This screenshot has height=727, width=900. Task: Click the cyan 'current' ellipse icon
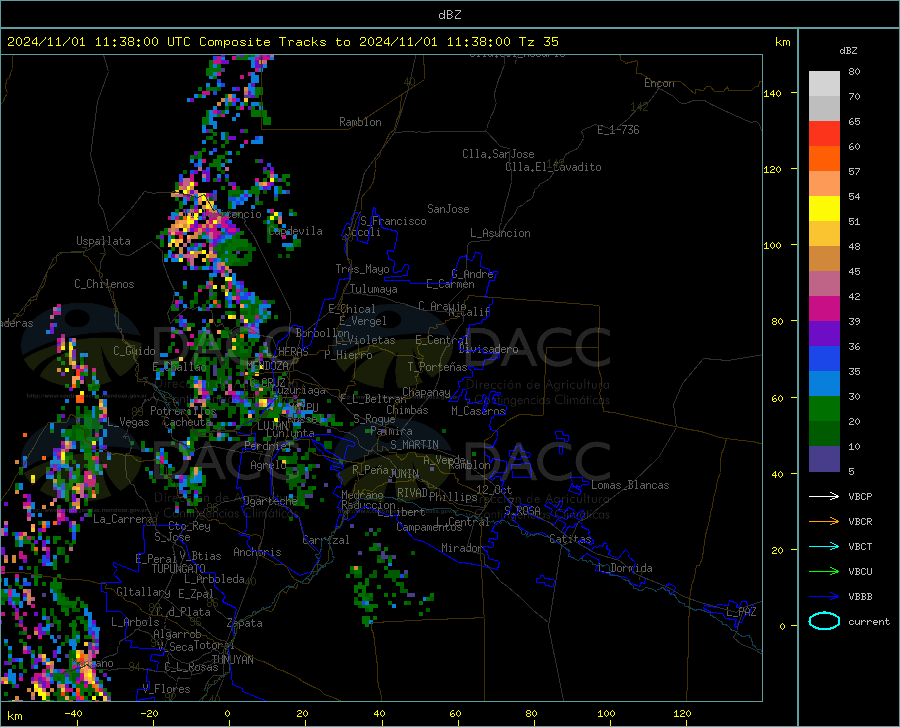[x=824, y=621]
